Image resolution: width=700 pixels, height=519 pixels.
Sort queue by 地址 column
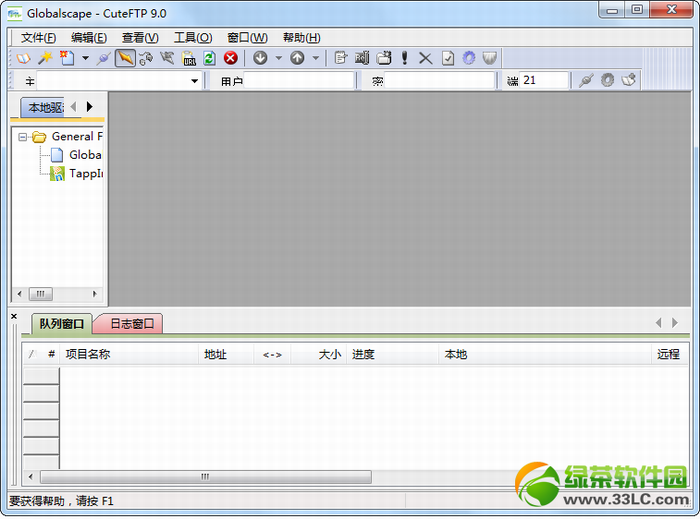click(x=226, y=354)
